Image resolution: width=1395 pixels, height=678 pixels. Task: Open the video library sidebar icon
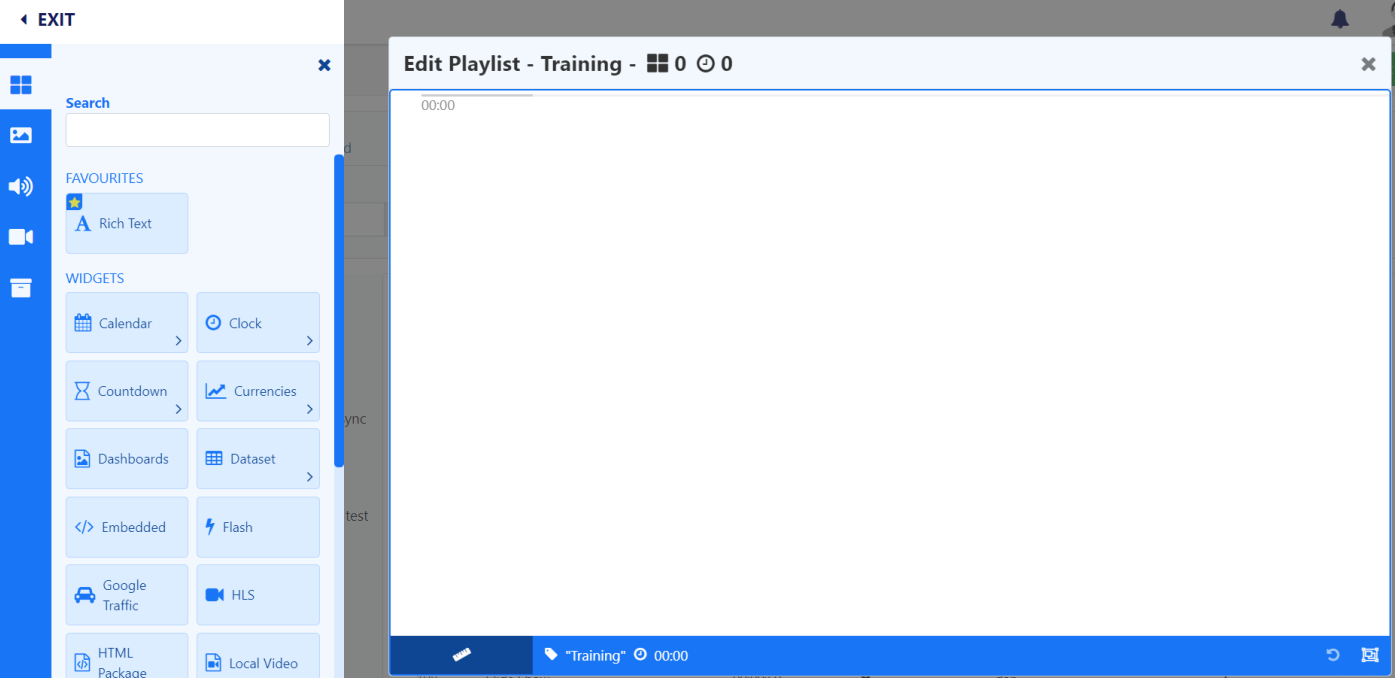(x=21, y=237)
